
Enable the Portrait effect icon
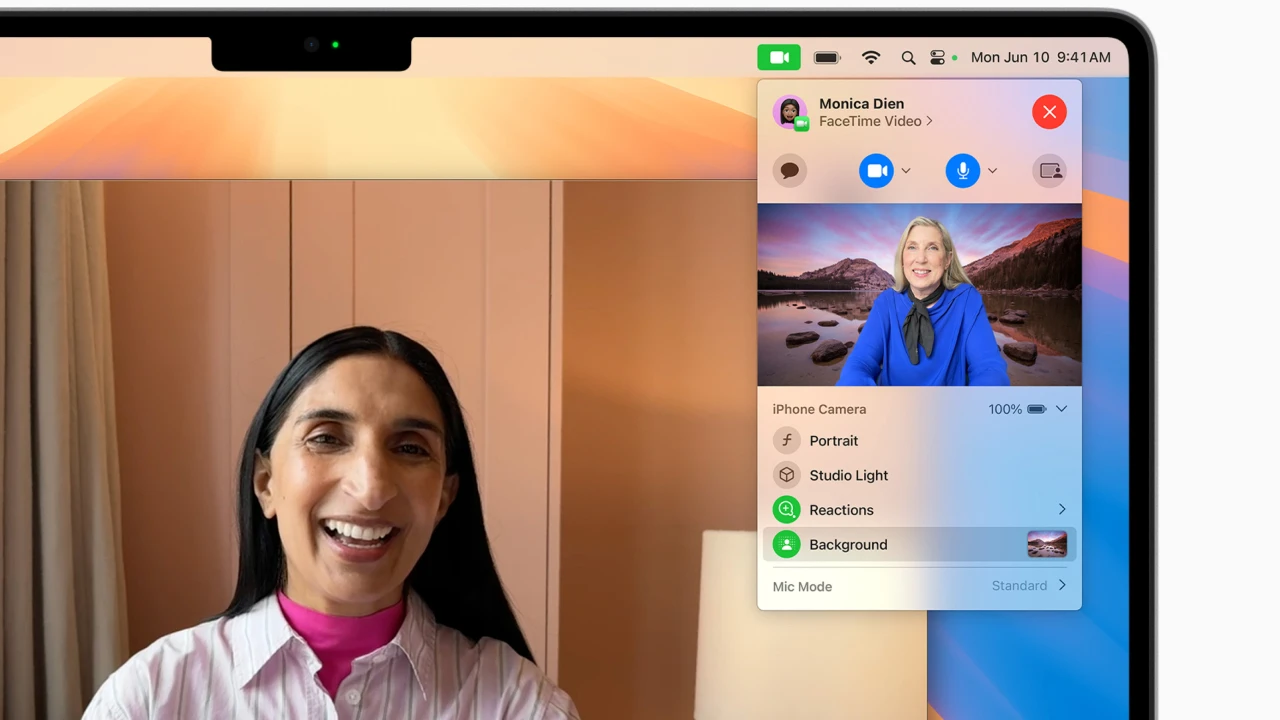coord(787,441)
